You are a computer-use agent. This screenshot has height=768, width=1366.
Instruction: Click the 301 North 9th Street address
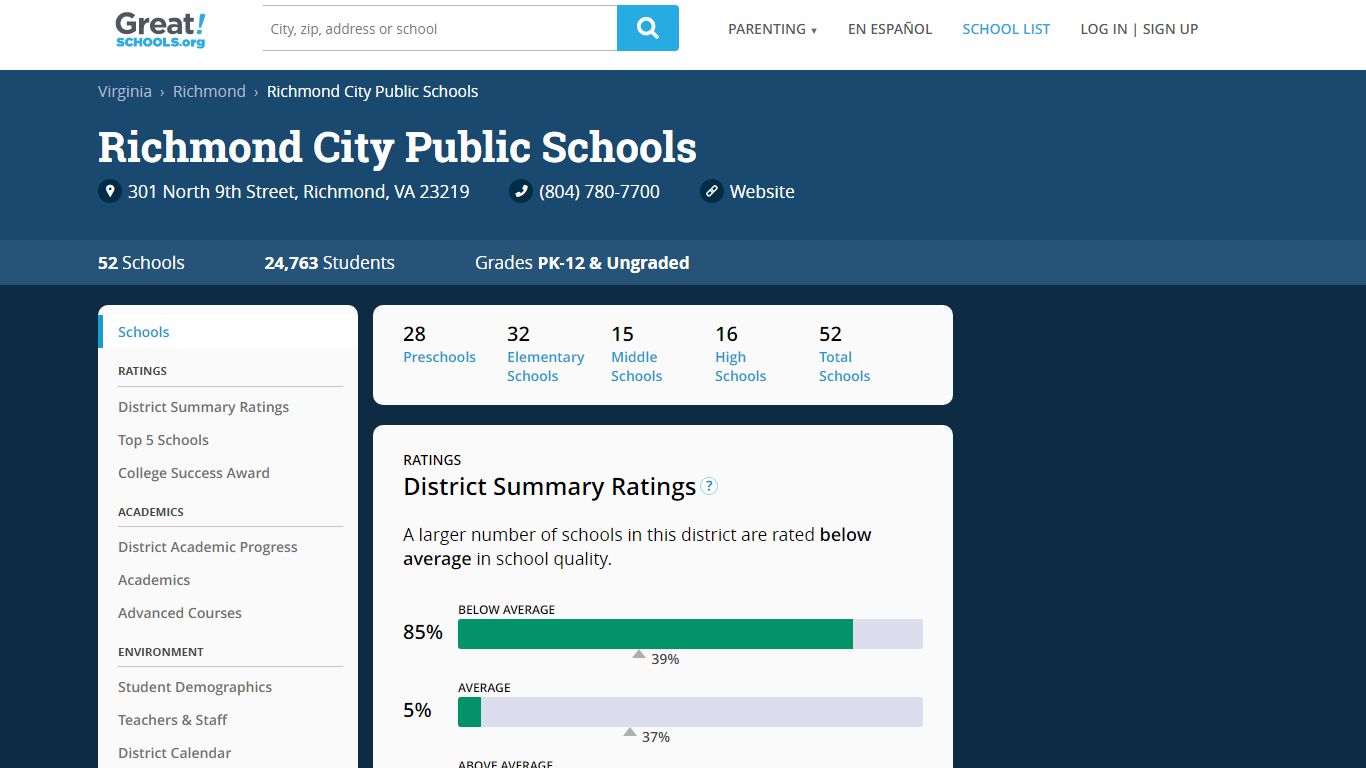coord(298,191)
